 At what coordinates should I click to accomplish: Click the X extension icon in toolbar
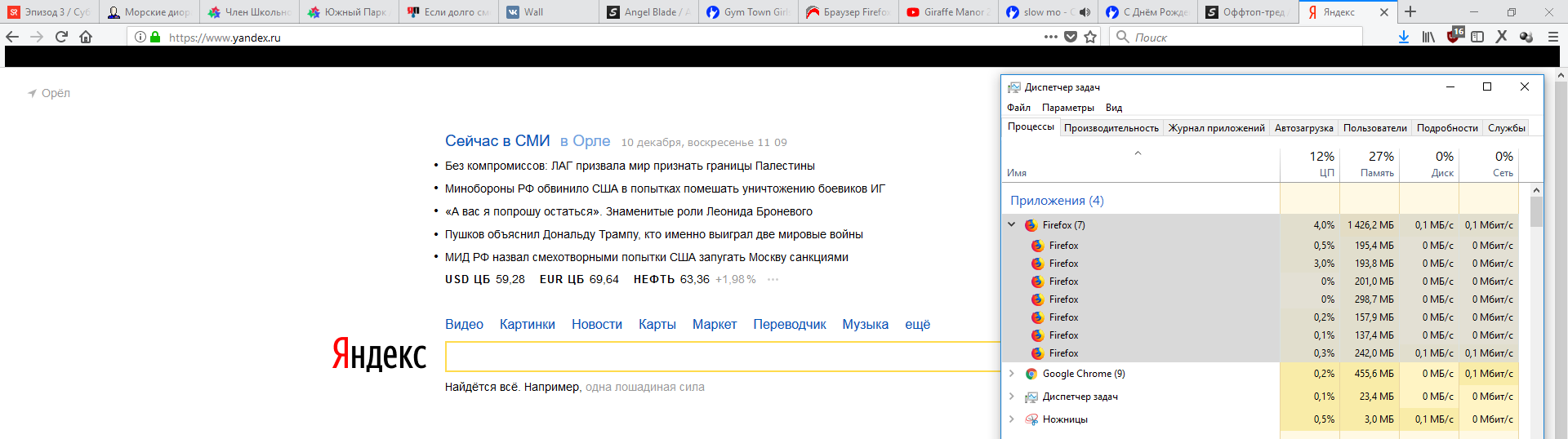(1501, 37)
